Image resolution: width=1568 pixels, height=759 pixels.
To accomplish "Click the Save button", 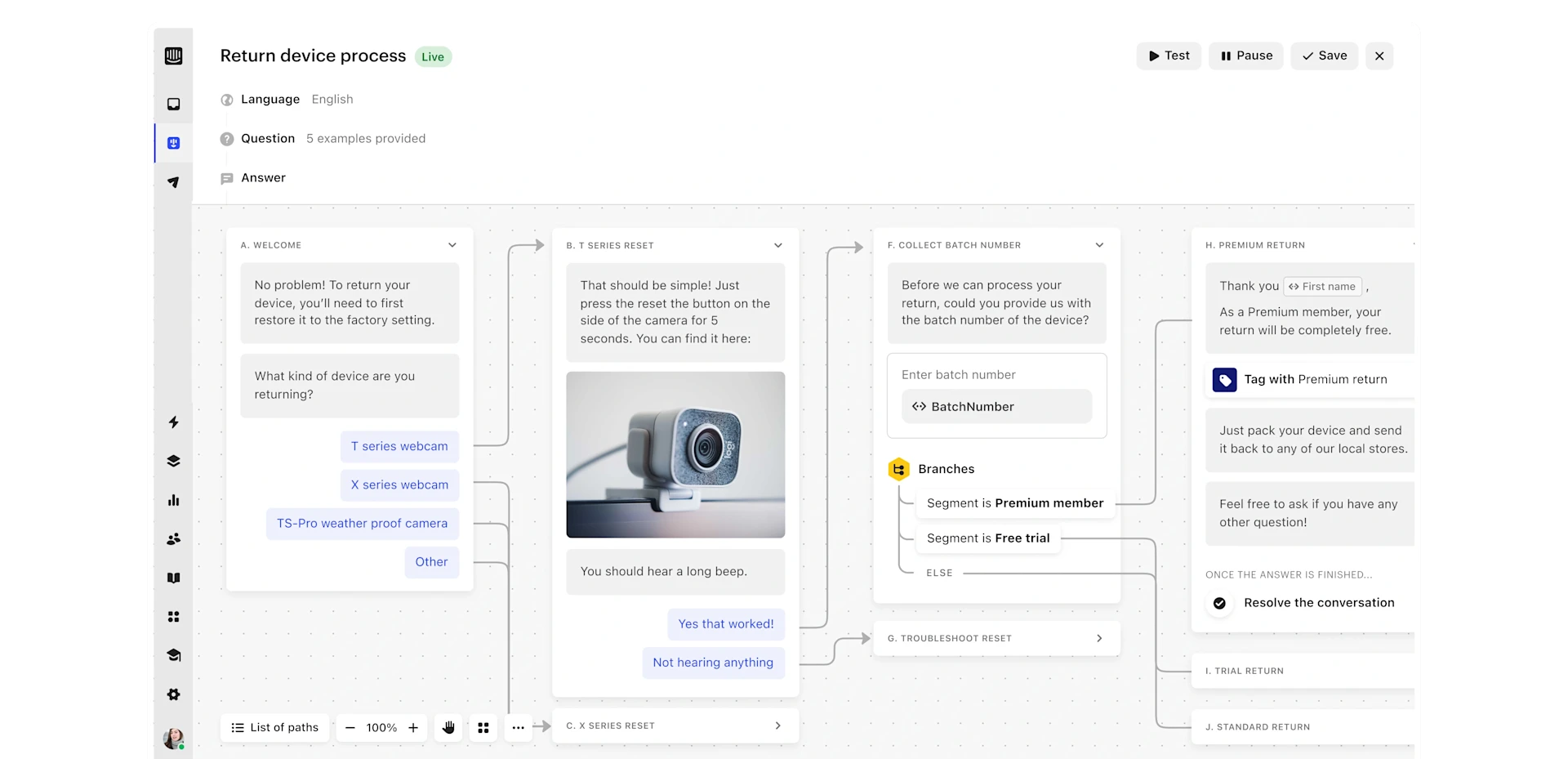I will point(1324,56).
